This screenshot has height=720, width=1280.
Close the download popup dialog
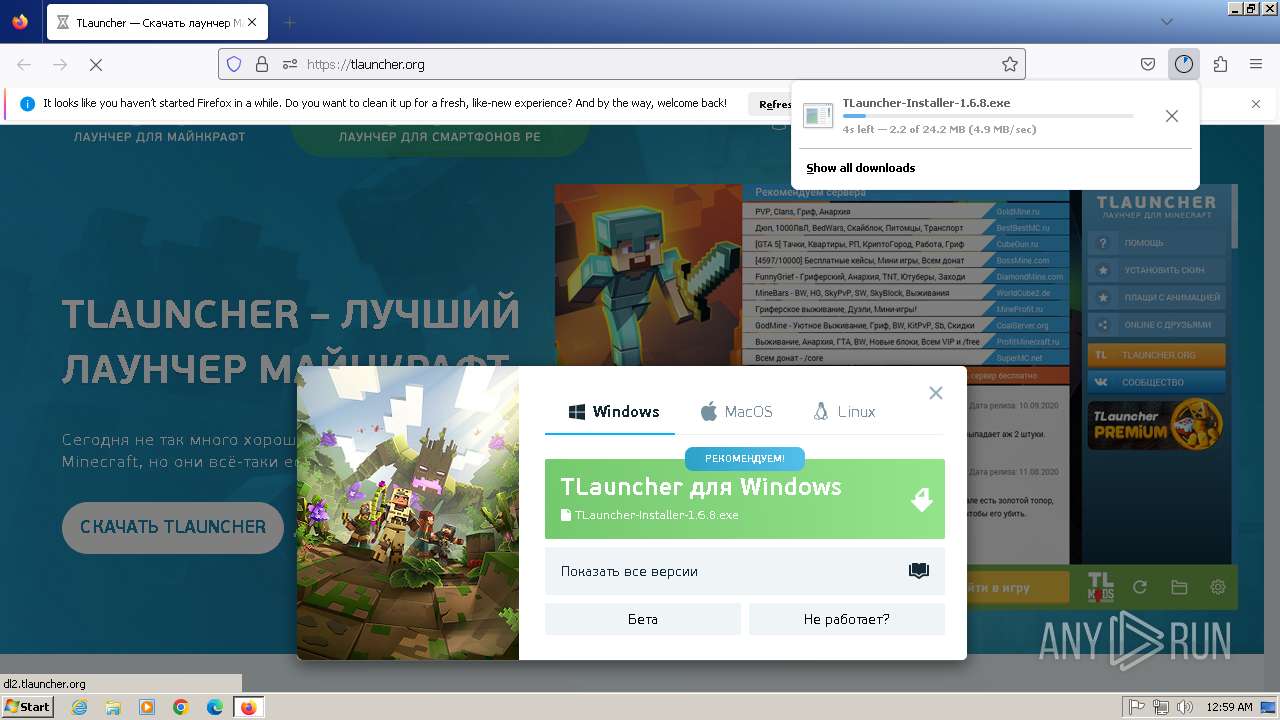tap(936, 393)
